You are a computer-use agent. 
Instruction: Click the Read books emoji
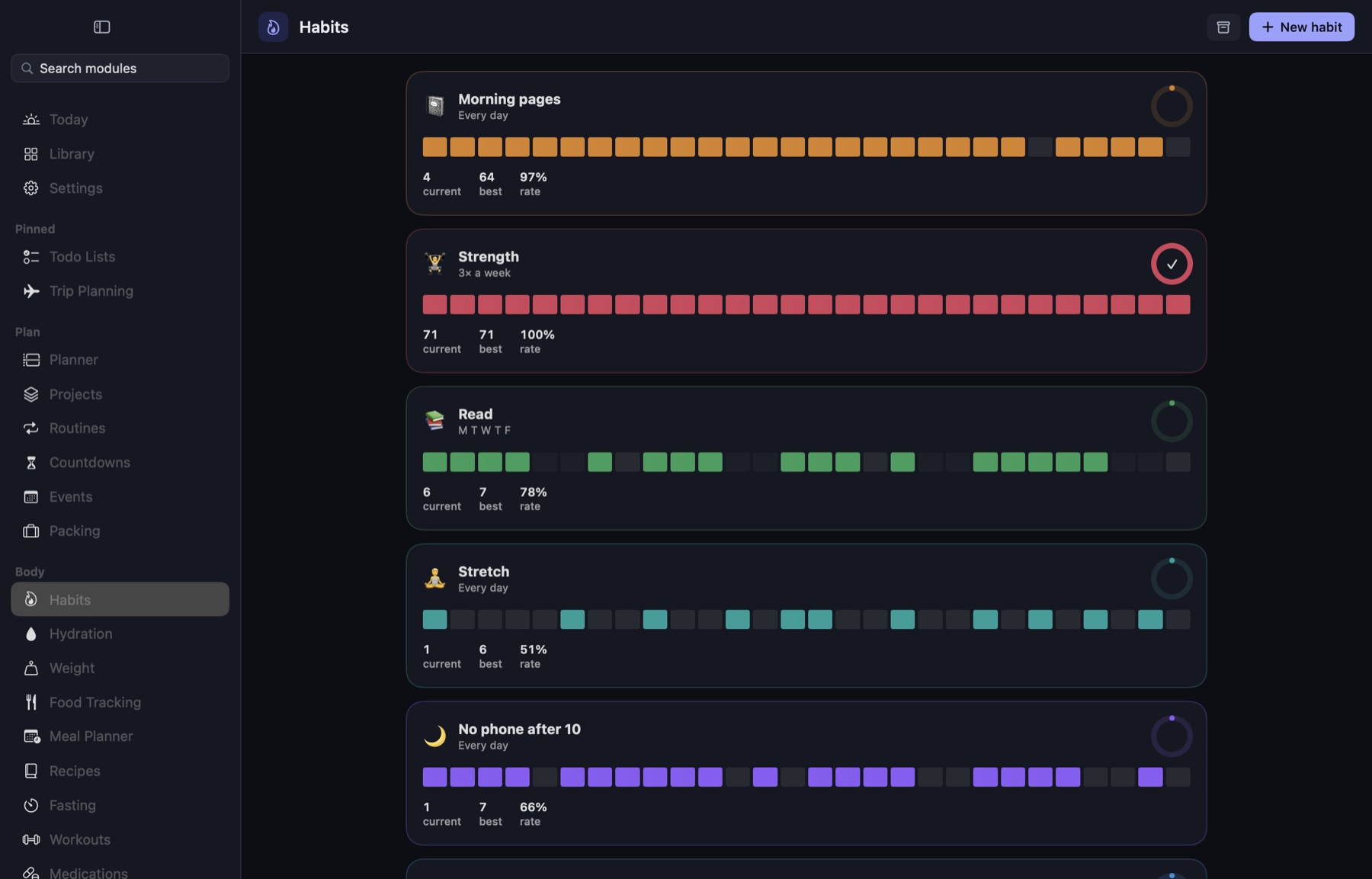click(x=434, y=421)
